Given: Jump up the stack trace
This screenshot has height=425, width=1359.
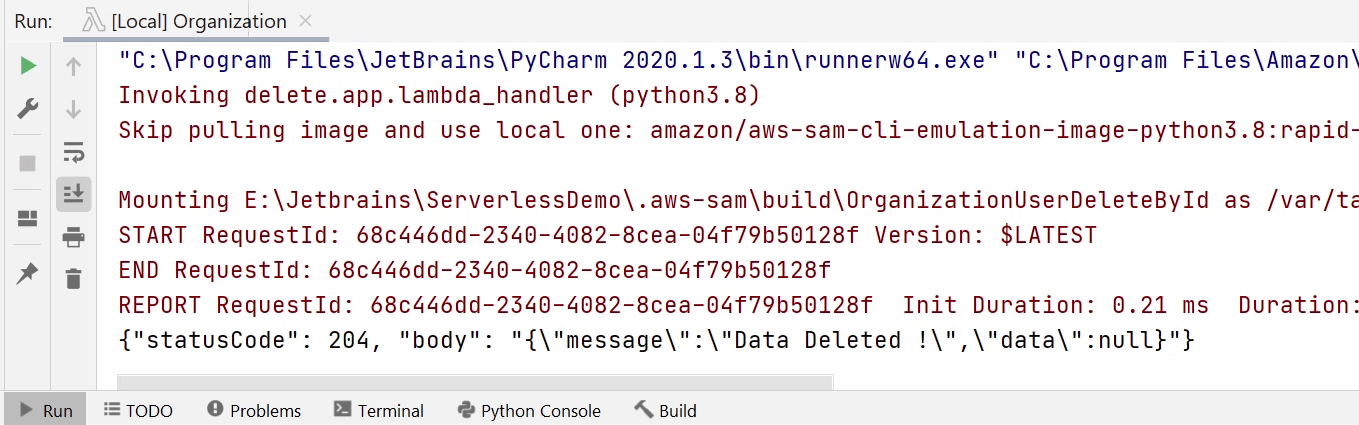Looking at the screenshot, I should (73, 66).
